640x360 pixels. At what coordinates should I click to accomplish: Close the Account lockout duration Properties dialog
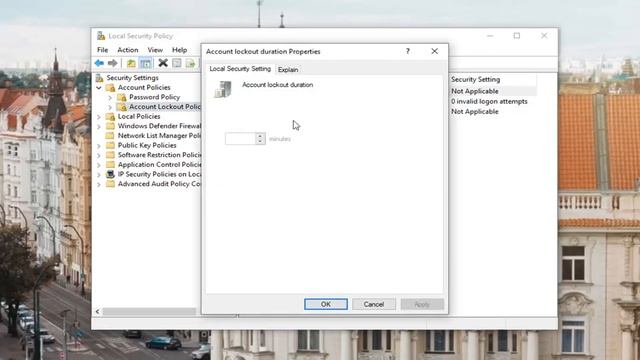coord(434,51)
